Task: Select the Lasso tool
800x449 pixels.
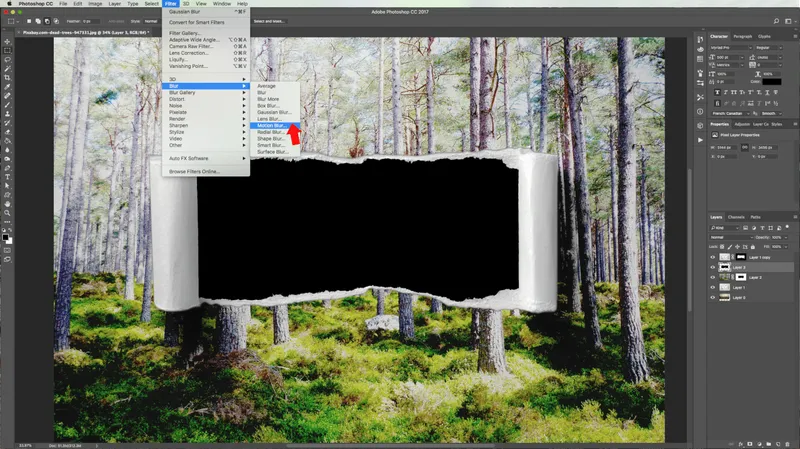Action: (7, 60)
